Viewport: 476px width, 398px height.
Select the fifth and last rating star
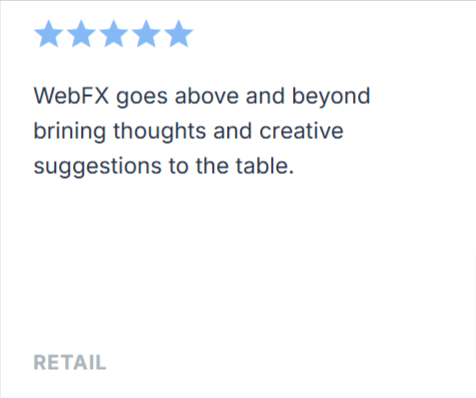(179, 34)
